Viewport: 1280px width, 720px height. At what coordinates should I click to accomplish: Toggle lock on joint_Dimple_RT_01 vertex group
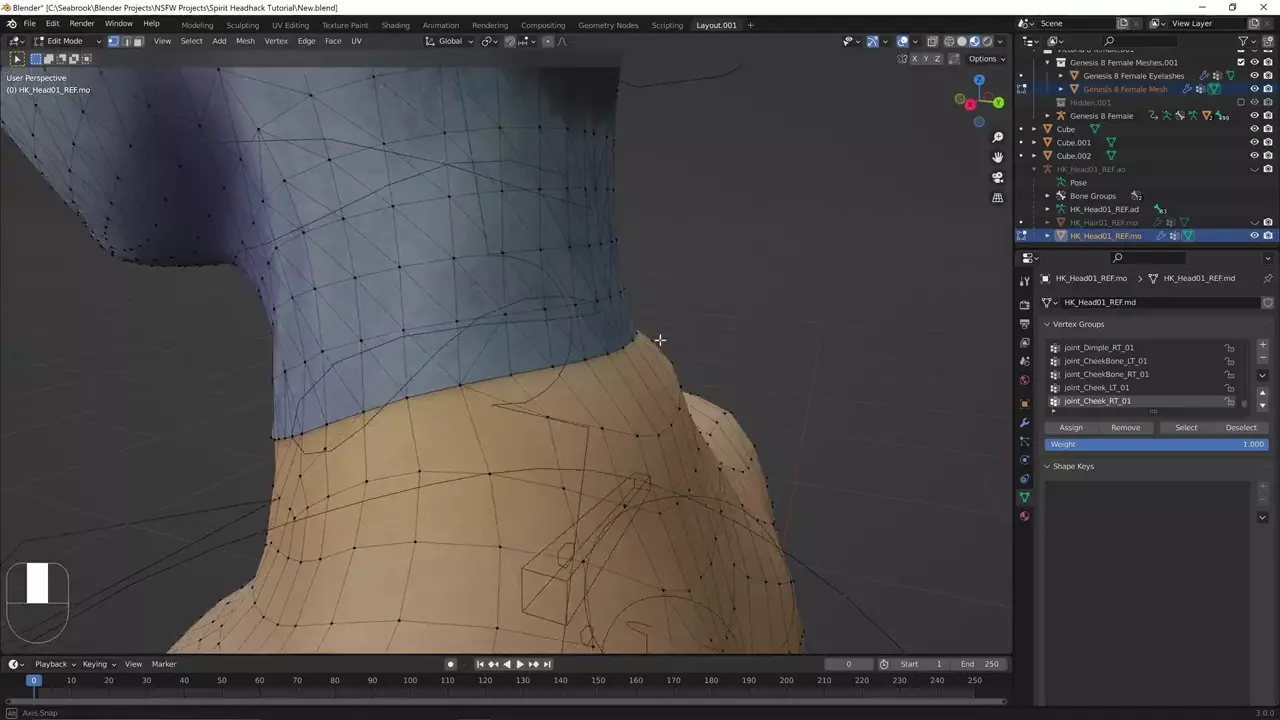pyautogui.click(x=1229, y=348)
